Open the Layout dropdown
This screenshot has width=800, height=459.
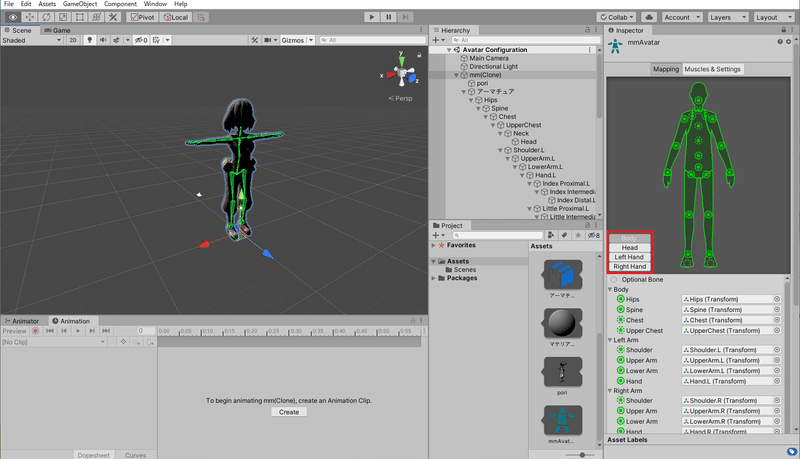[773, 17]
